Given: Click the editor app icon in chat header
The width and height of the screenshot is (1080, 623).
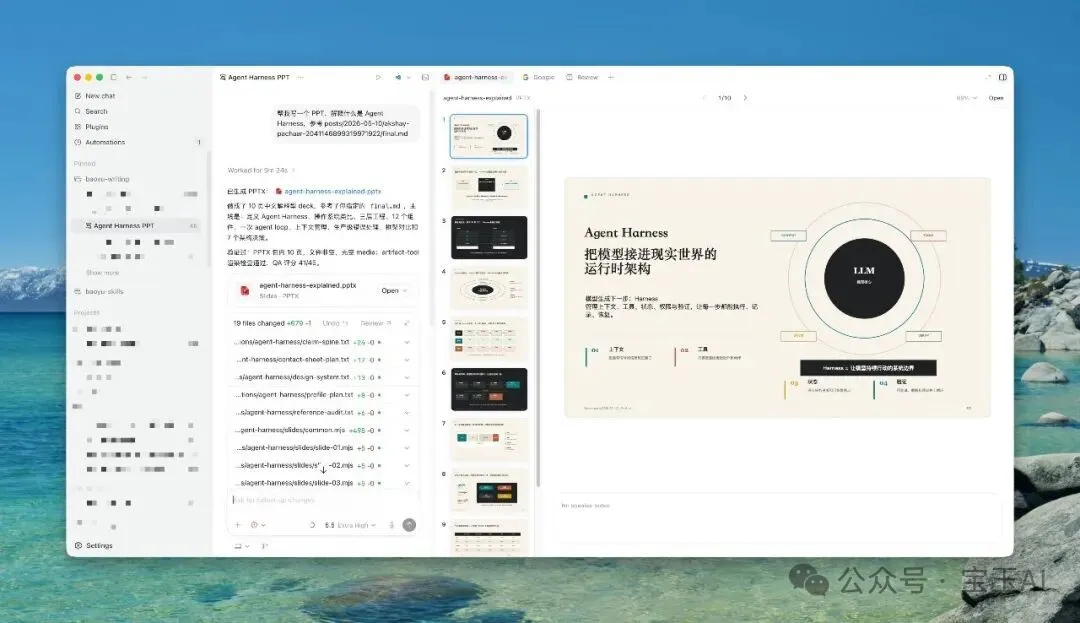Looking at the screenshot, I should 398,77.
